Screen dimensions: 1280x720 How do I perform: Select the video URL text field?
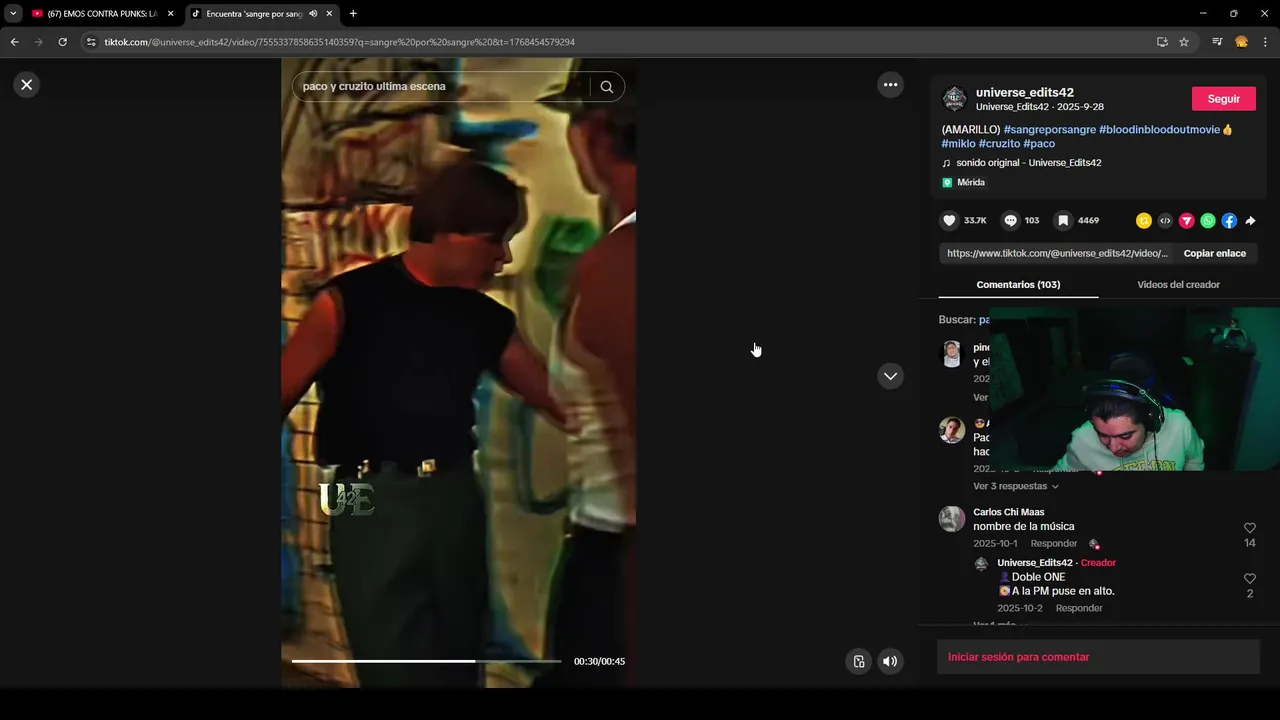pos(1057,254)
